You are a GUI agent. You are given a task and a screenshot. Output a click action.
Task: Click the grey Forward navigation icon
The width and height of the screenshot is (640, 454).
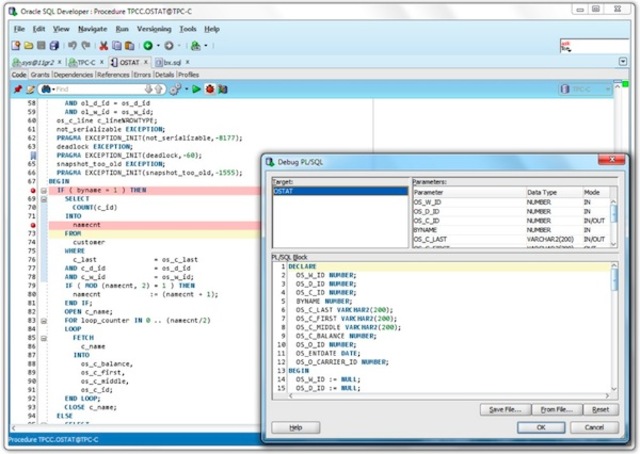pos(169,46)
